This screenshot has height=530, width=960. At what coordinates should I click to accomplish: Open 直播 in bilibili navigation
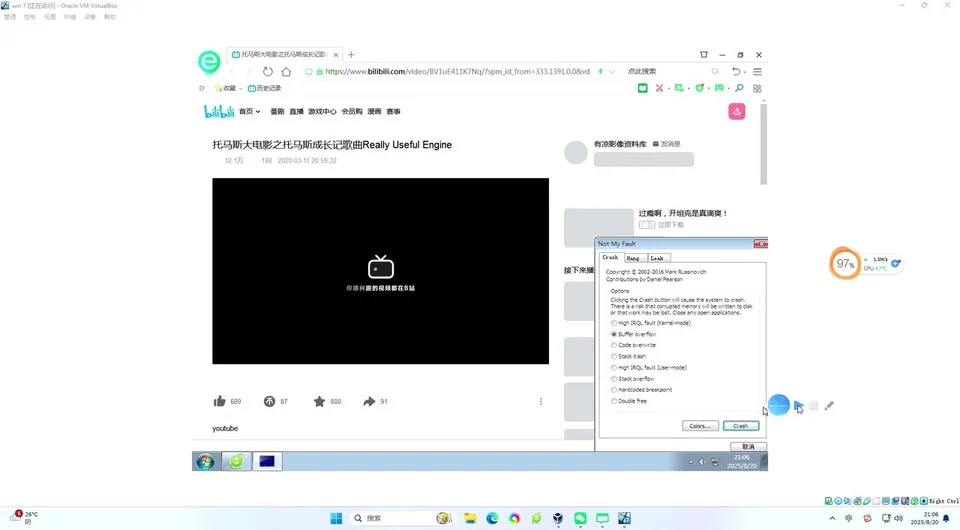[296, 111]
